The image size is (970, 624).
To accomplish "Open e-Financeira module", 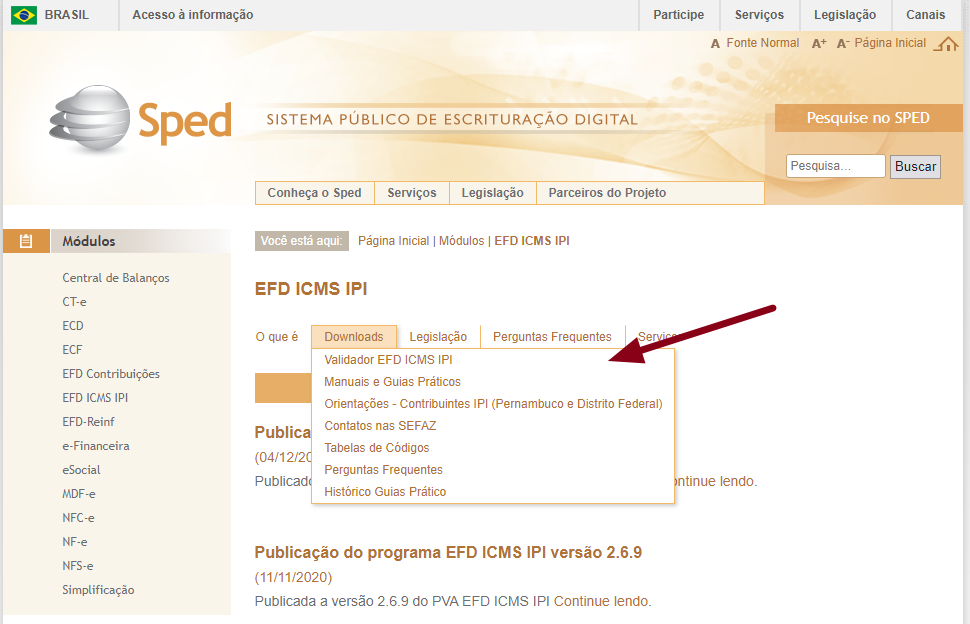I will click(96, 446).
